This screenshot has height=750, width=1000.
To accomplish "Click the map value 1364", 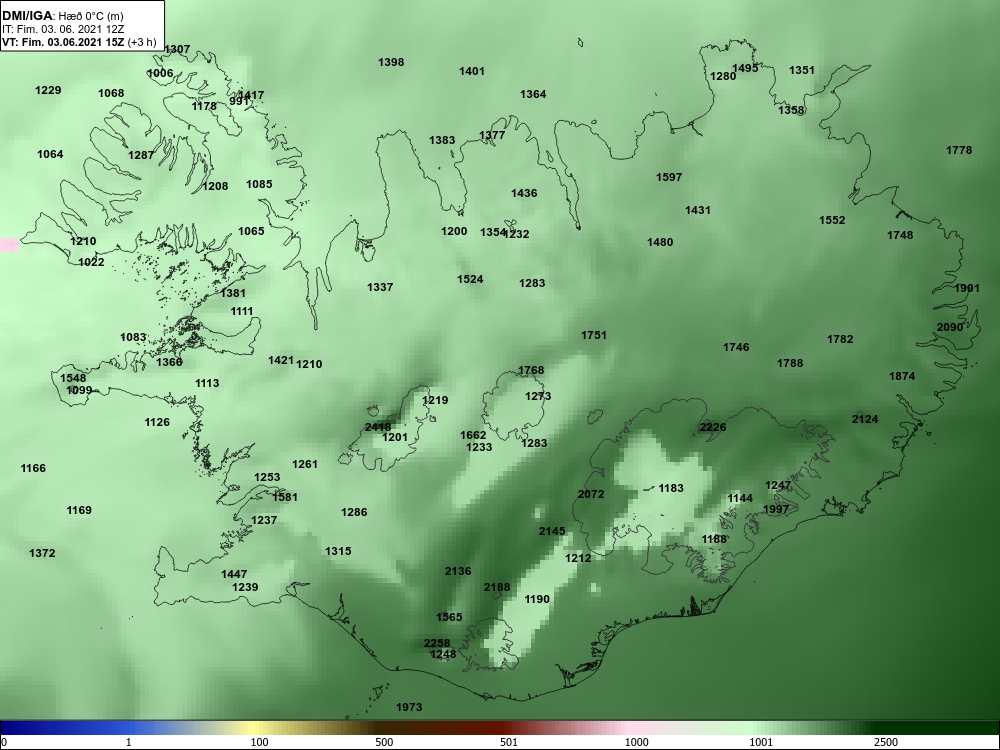I will [533, 94].
